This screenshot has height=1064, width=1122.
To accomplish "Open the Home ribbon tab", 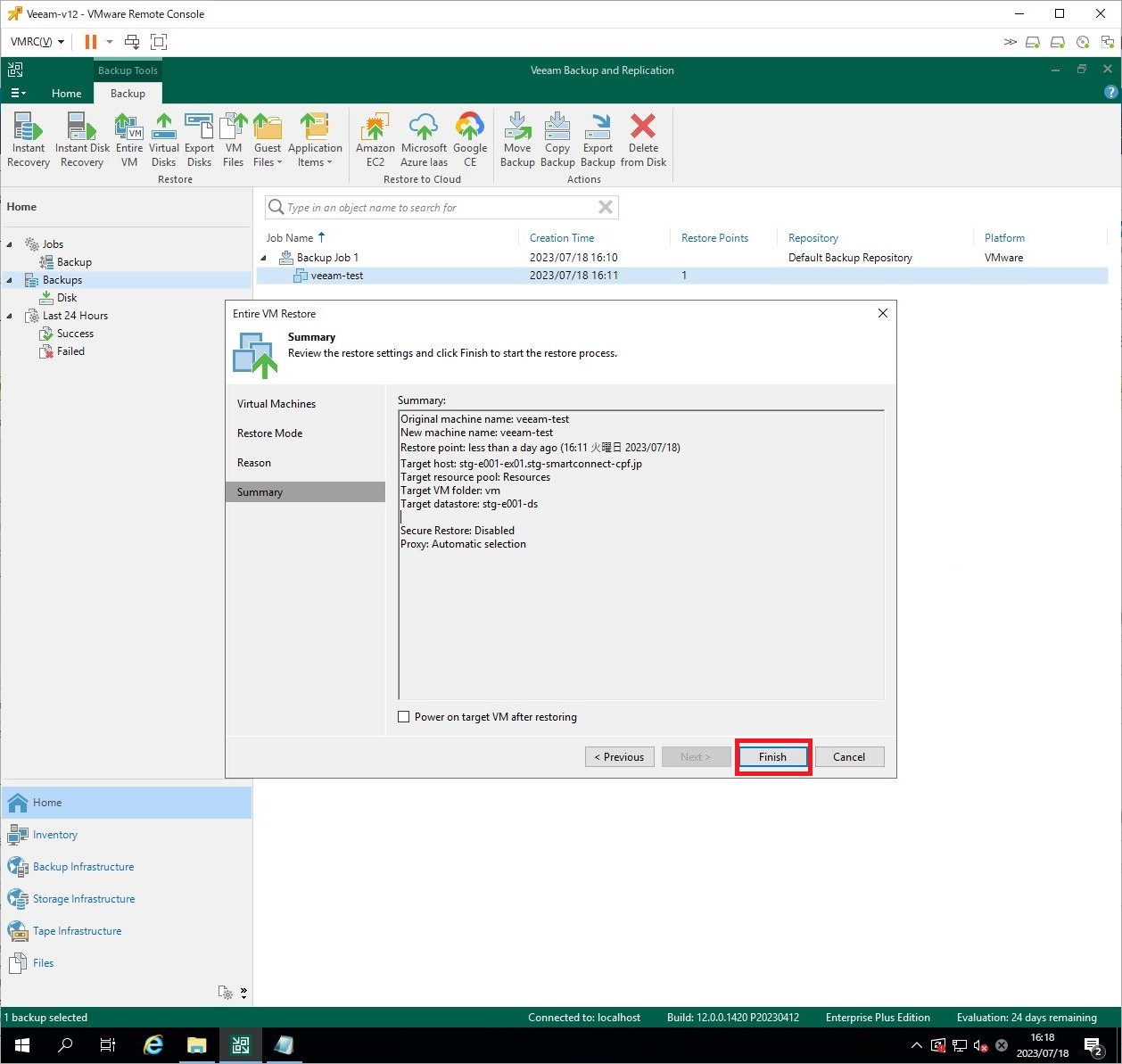I will [66, 94].
